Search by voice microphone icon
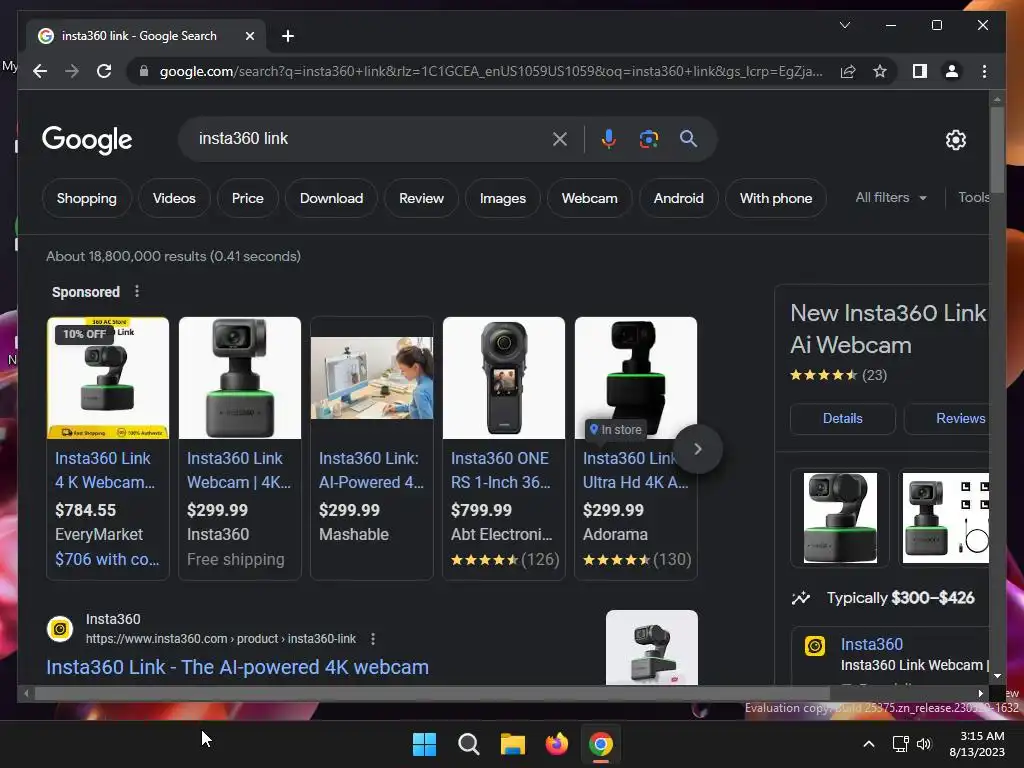The height and width of the screenshot is (768, 1024). click(609, 138)
